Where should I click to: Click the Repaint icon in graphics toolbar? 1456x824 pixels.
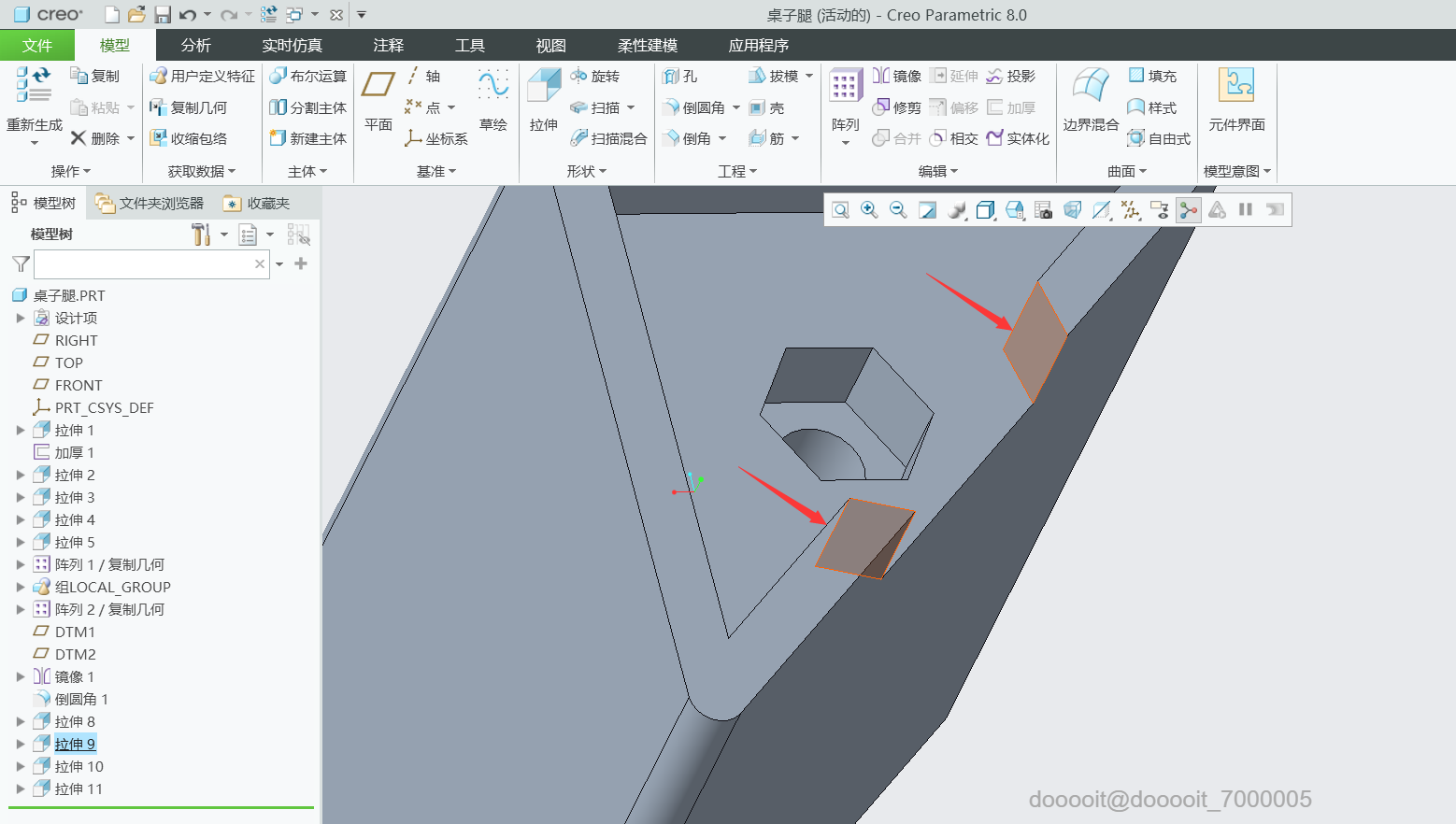(x=927, y=210)
